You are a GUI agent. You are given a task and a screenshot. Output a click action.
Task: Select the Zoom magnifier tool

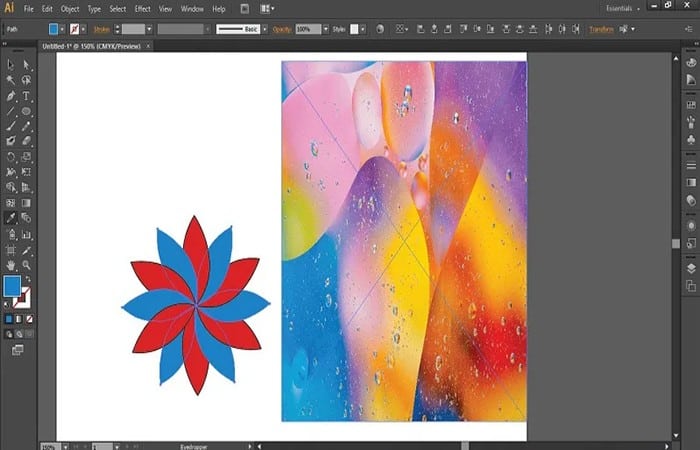pos(26,265)
